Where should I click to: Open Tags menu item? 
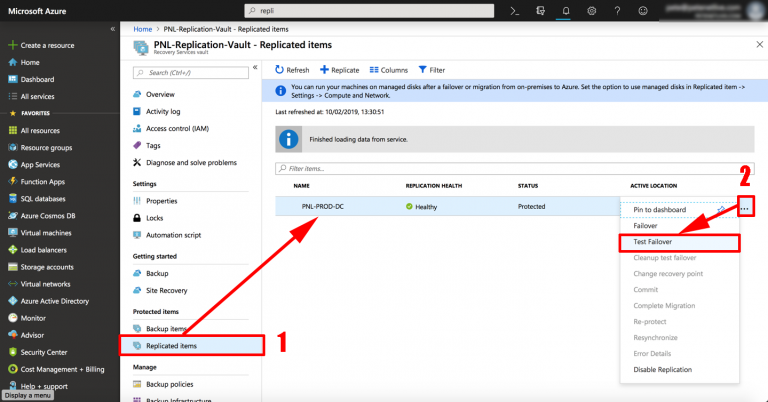point(147,145)
